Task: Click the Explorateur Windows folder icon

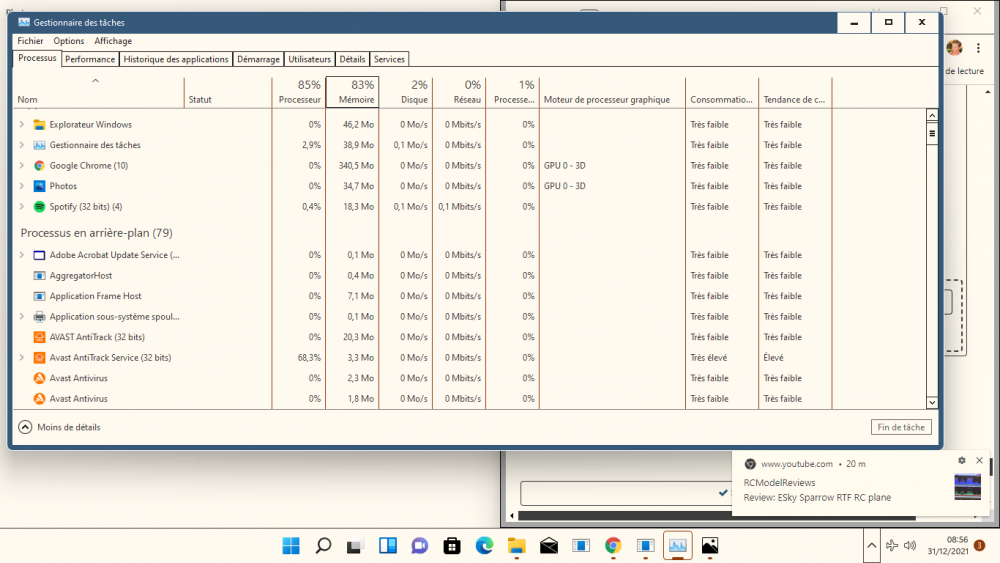Action: click(x=40, y=125)
